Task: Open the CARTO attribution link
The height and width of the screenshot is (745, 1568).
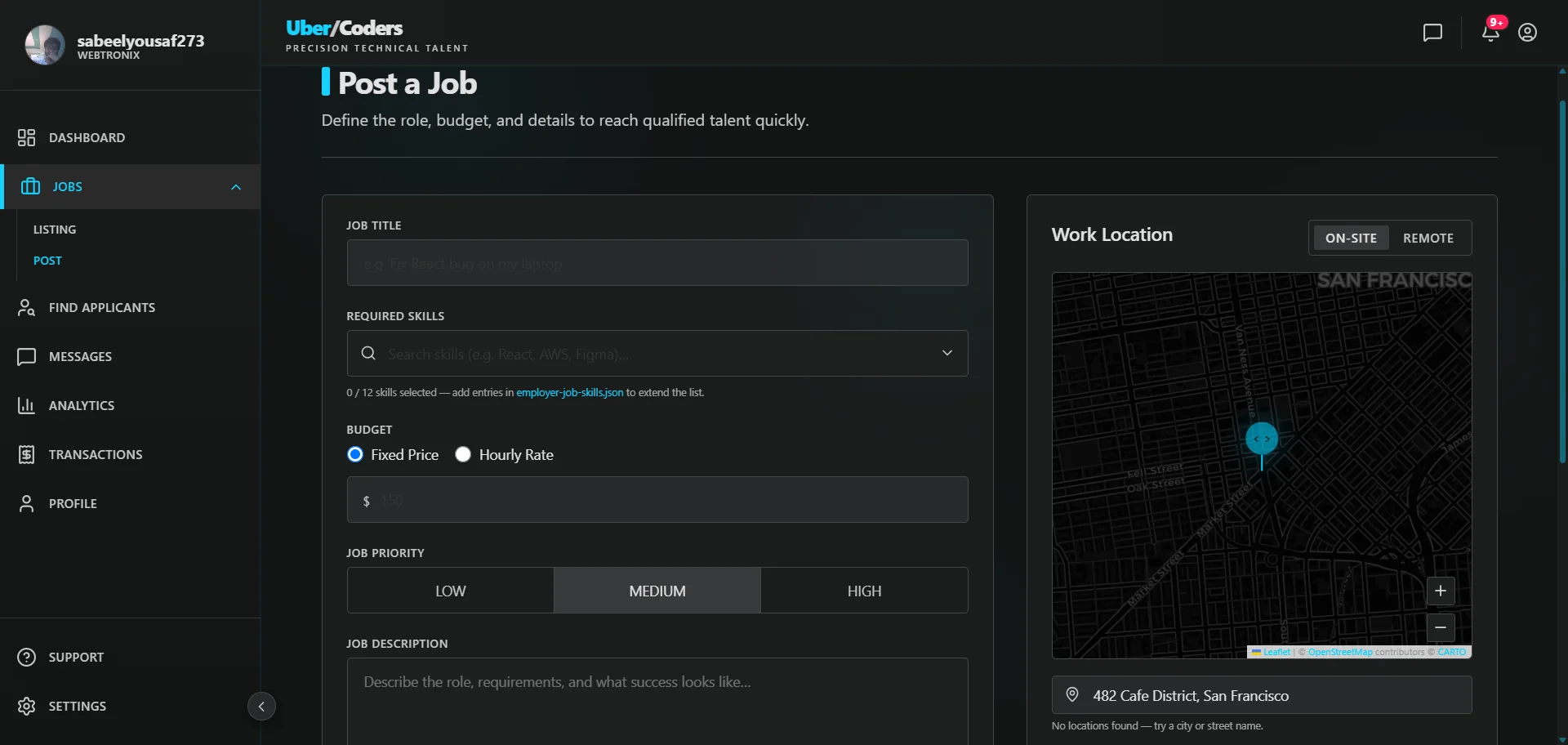Action: point(1451,652)
